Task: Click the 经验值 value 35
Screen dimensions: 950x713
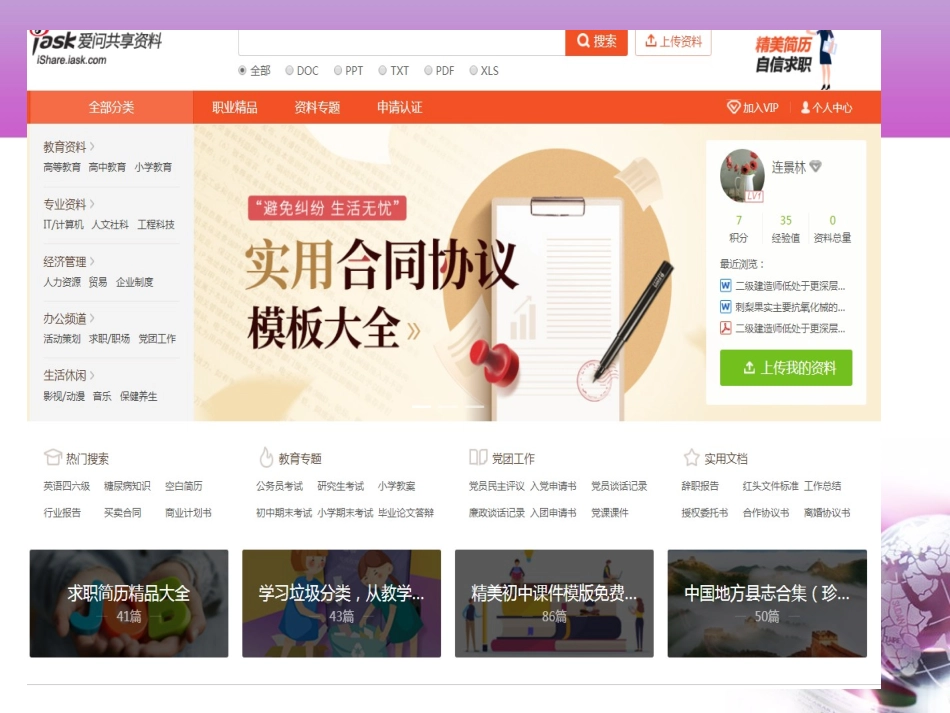Action: pyautogui.click(x=786, y=220)
